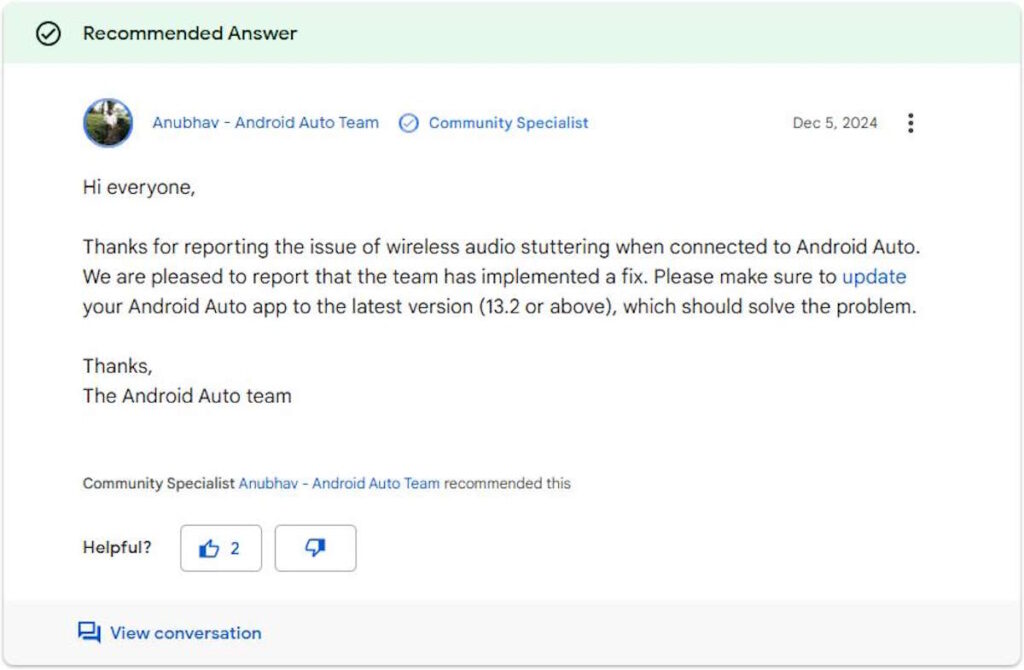Open Anubhav - Android Auto Team profile link

point(265,123)
